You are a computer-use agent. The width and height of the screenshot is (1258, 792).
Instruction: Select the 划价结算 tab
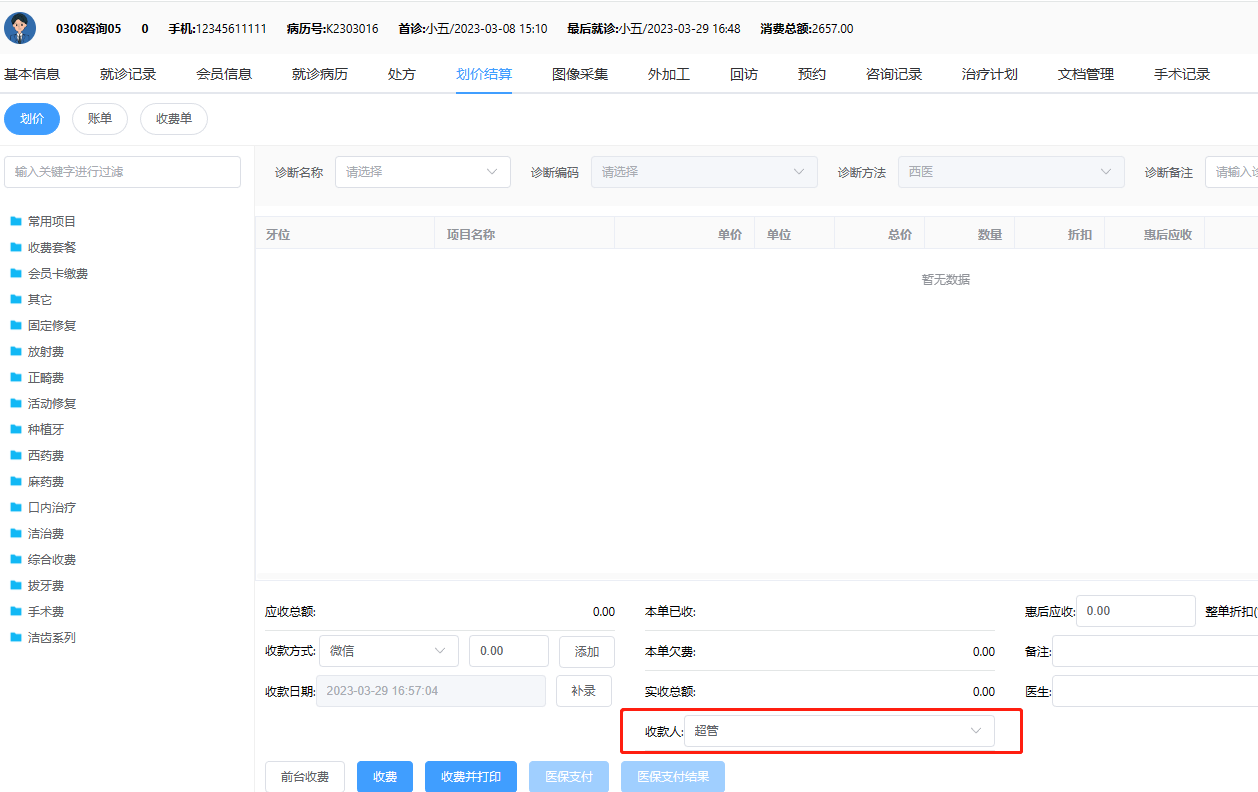[x=484, y=74]
